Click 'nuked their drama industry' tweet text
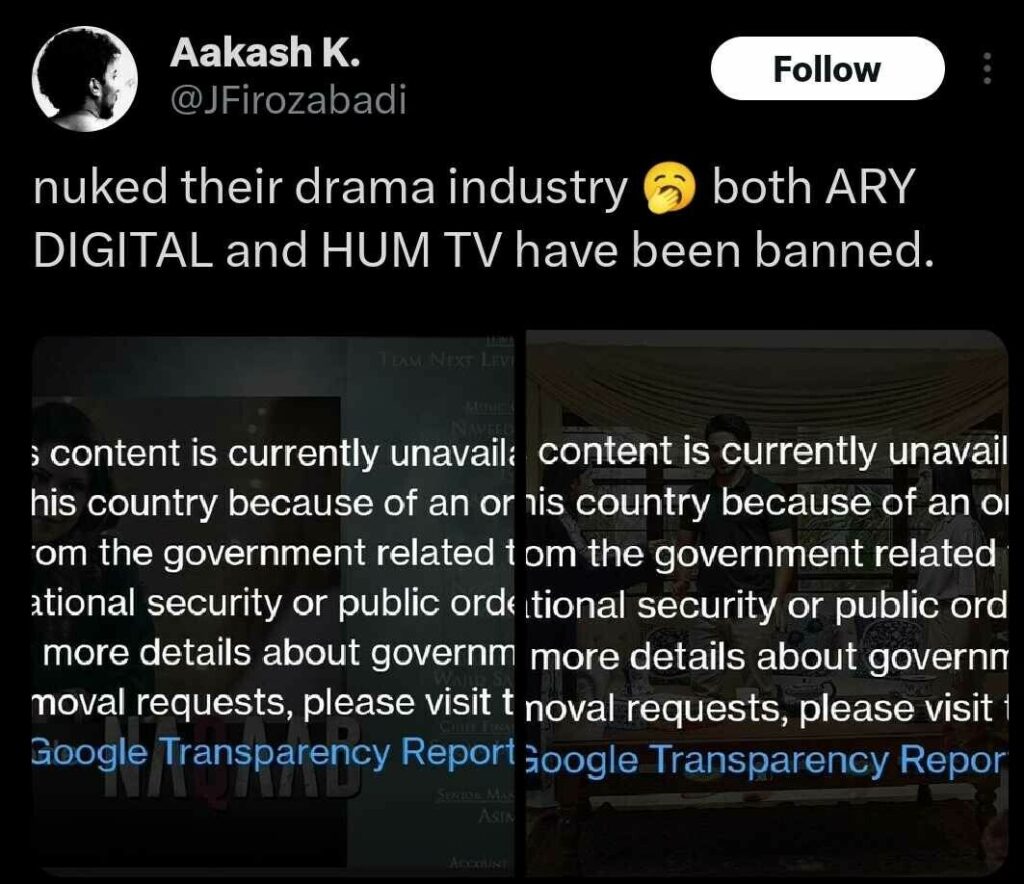Image resolution: width=1024 pixels, height=884 pixels. point(330,189)
